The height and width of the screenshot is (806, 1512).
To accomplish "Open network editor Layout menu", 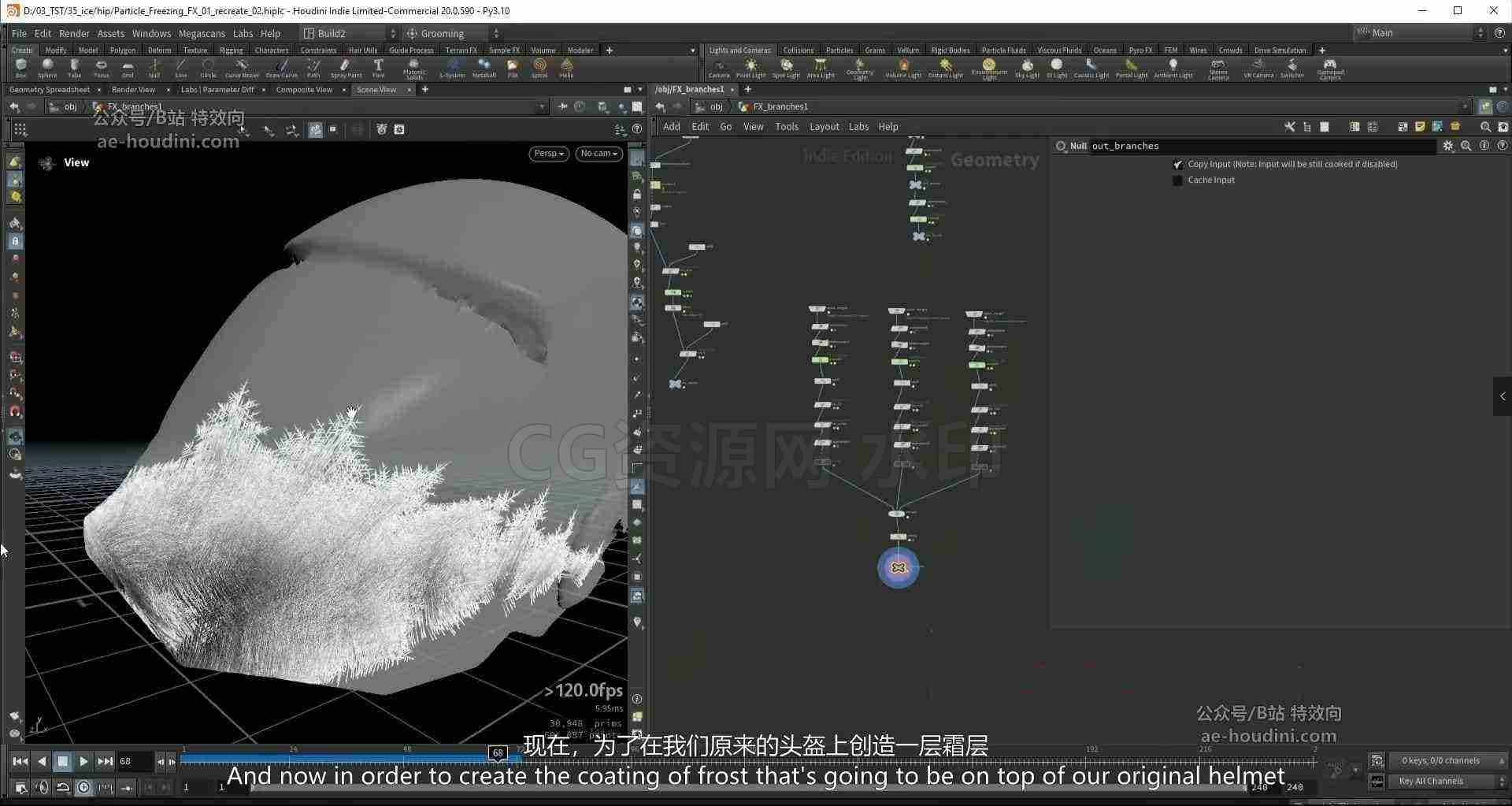I will click(825, 127).
